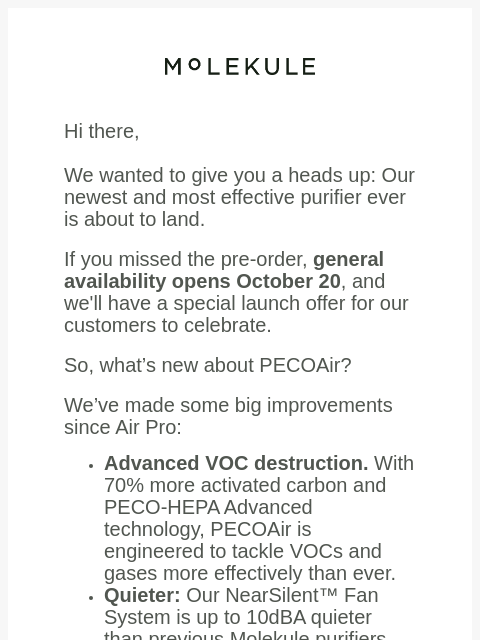Click 'So, what's new about PECOAir?' line

click(207, 365)
